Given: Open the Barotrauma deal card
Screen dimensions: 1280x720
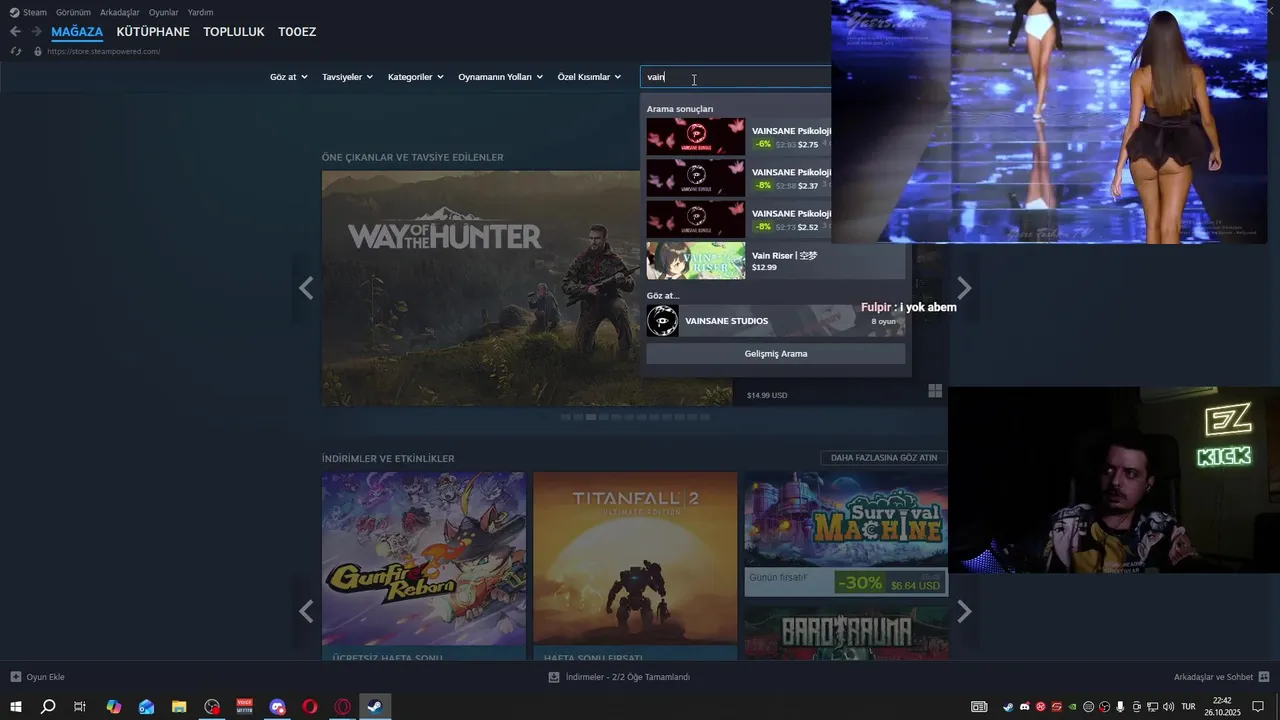Looking at the screenshot, I should [846, 632].
